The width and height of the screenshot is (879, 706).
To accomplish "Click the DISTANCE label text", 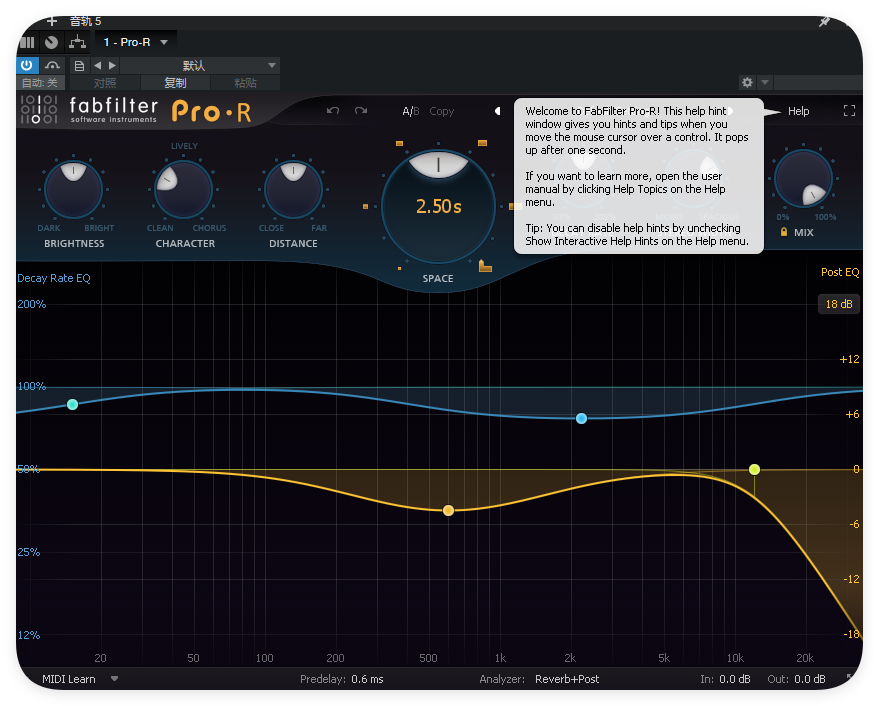I will [293, 243].
